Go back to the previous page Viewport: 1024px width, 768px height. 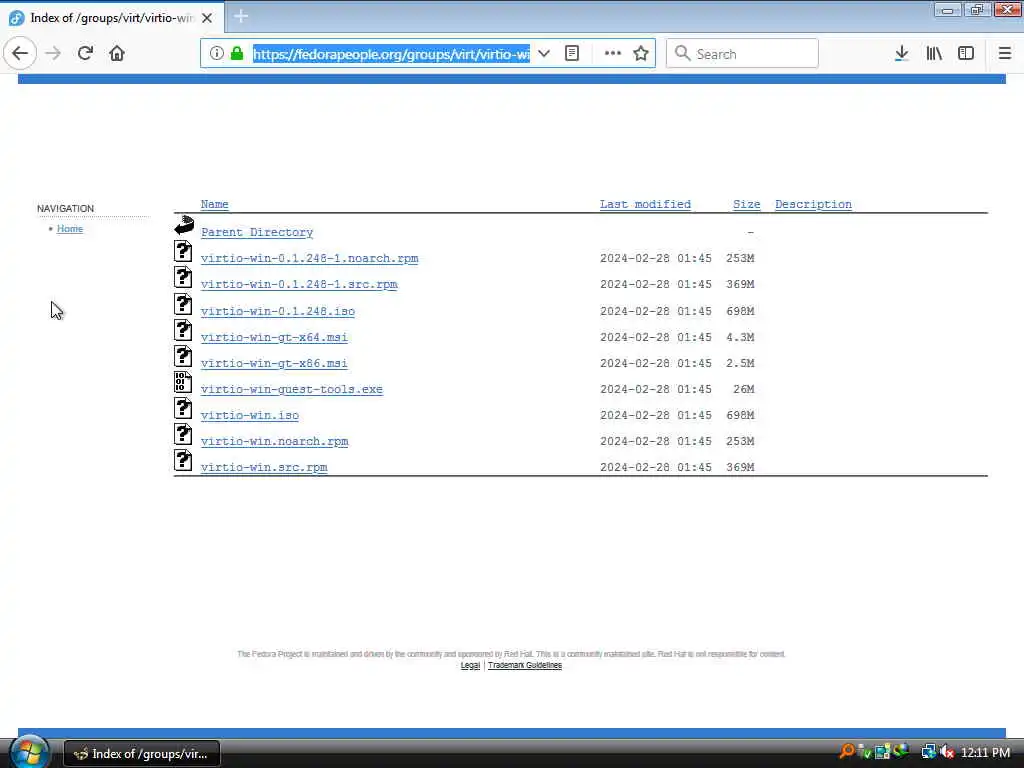20,54
